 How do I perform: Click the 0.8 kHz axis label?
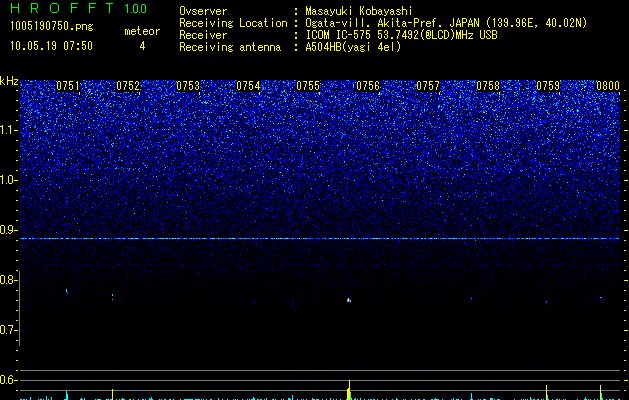click(x=9, y=280)
